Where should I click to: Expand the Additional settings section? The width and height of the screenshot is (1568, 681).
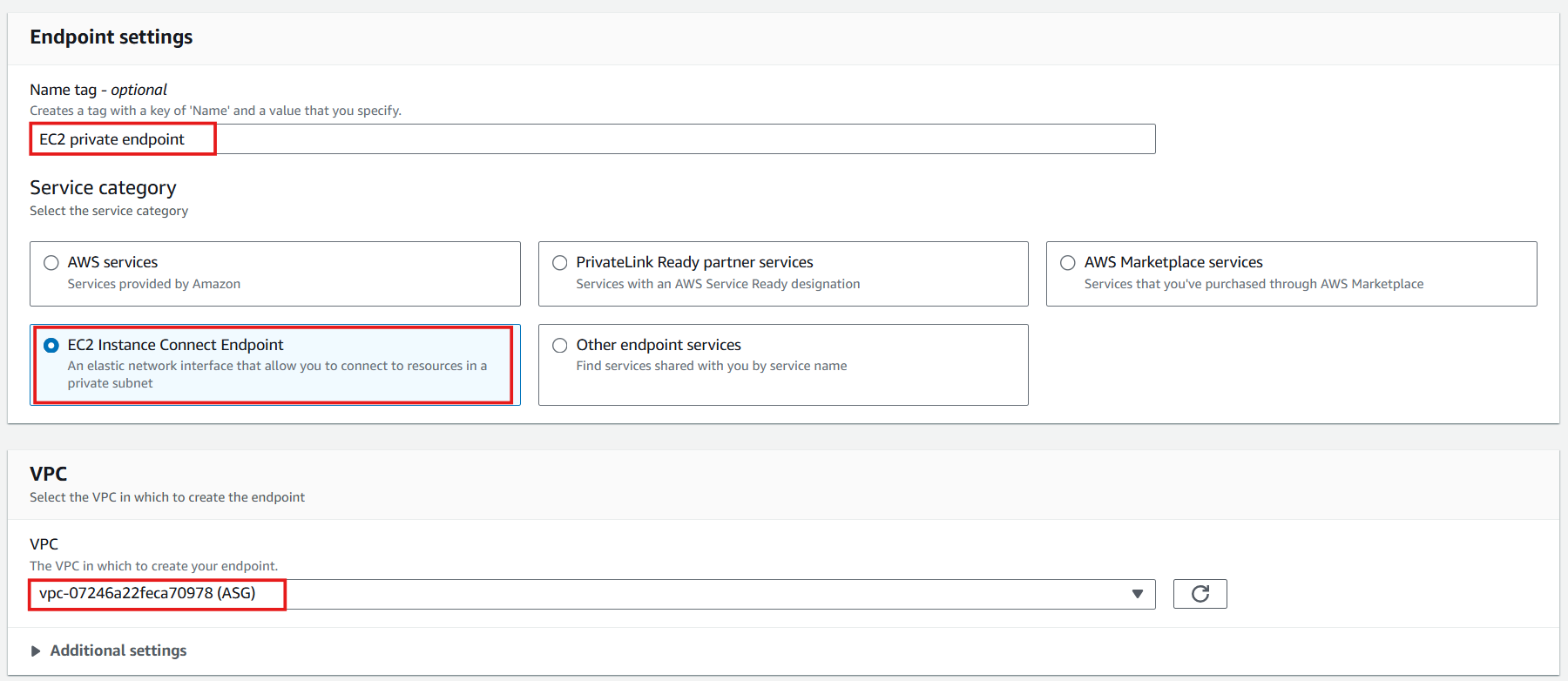(109, 651)
